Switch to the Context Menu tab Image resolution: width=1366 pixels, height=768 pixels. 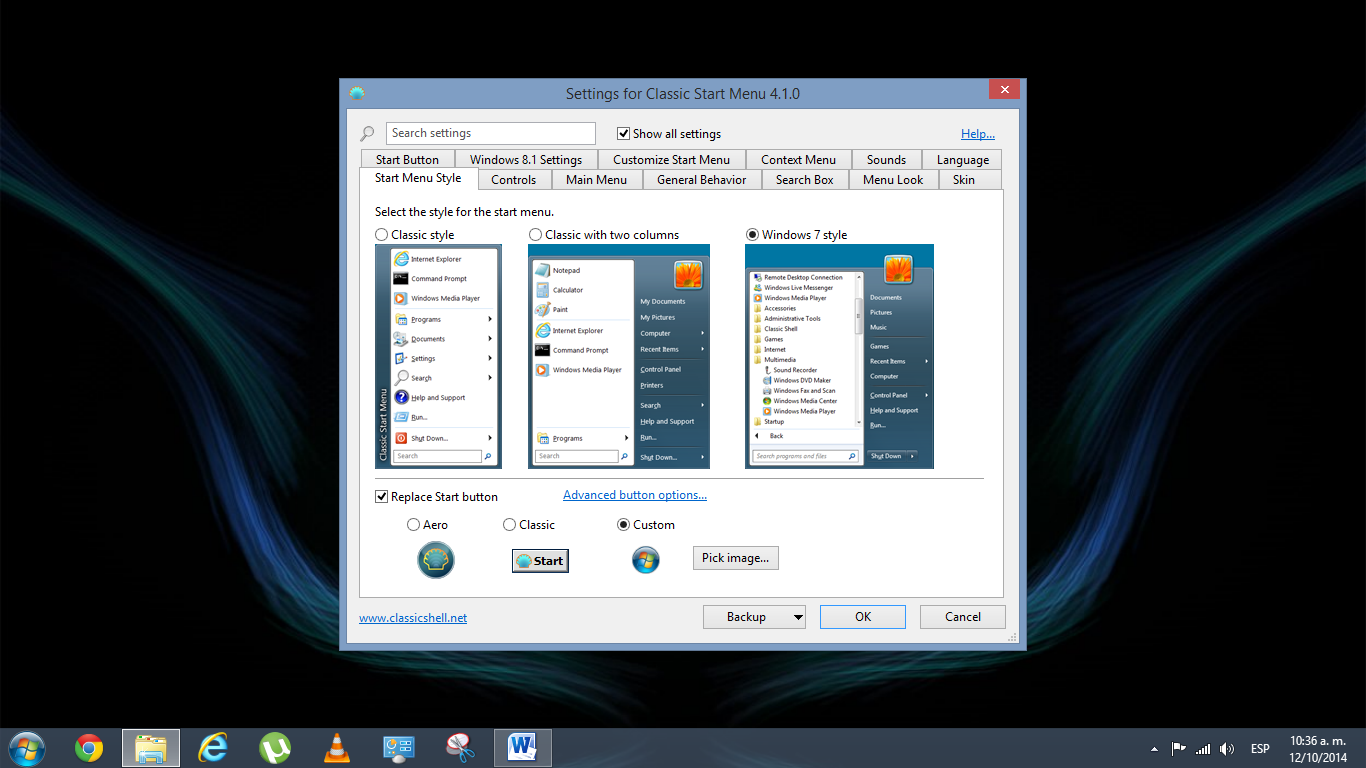pyautogui.click(x=798, y=160)
